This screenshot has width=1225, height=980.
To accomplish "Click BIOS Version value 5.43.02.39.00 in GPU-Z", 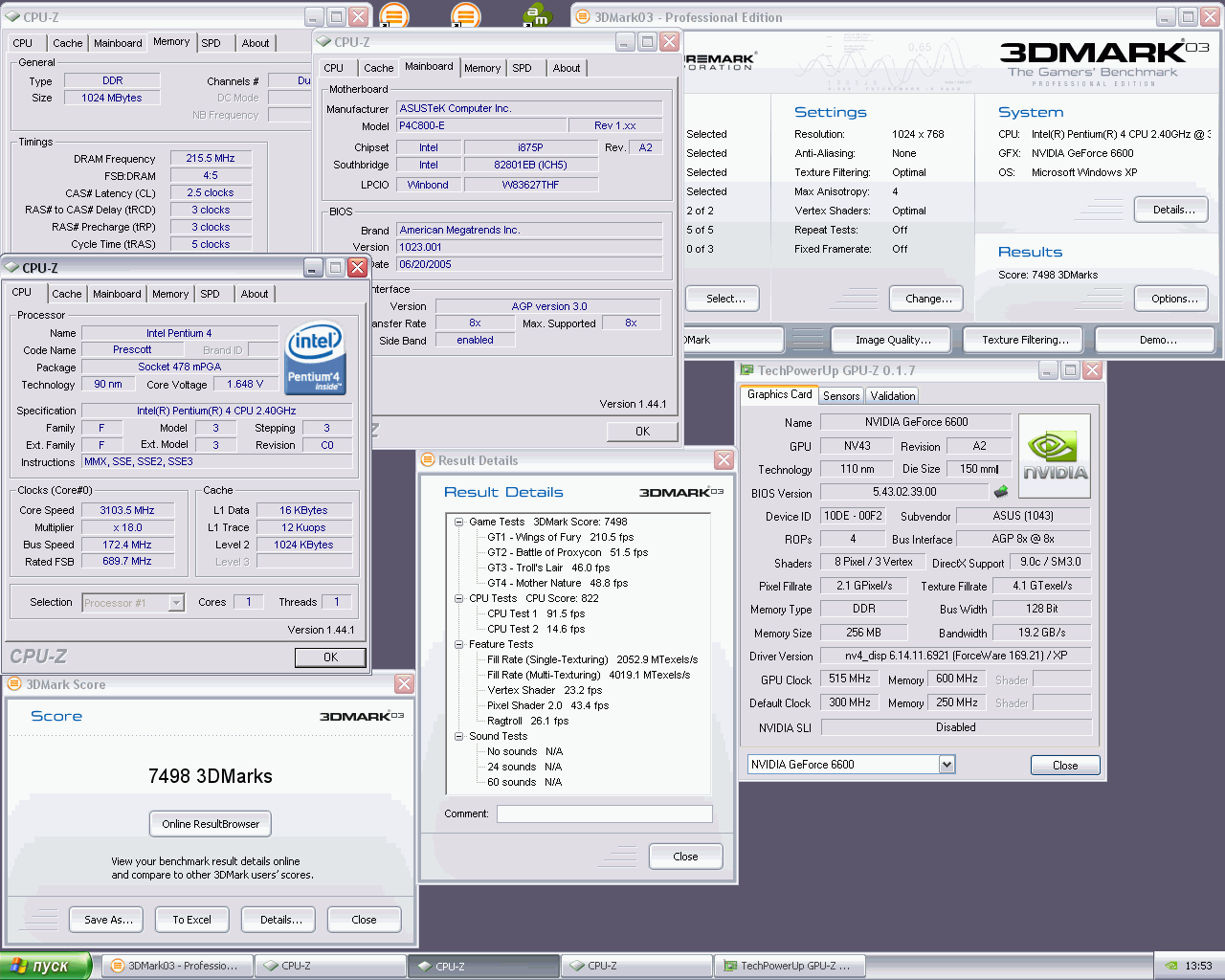I will pos(904,492).
